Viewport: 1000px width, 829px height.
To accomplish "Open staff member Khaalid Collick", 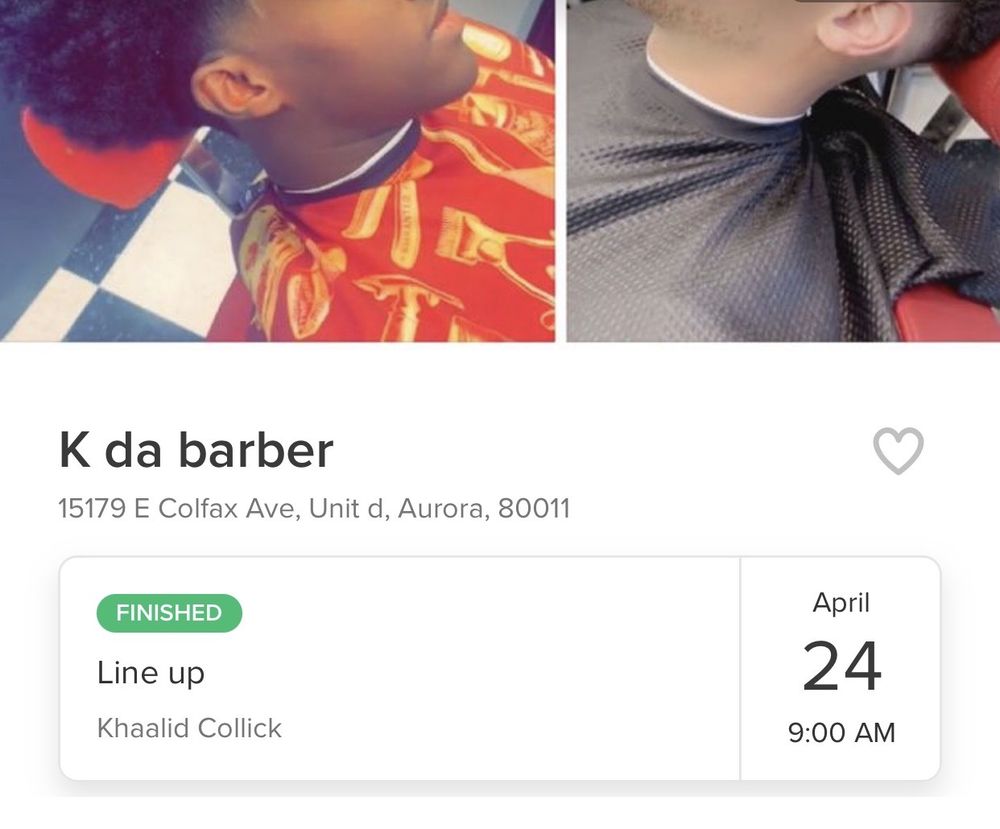I will (x=189, y=728).
